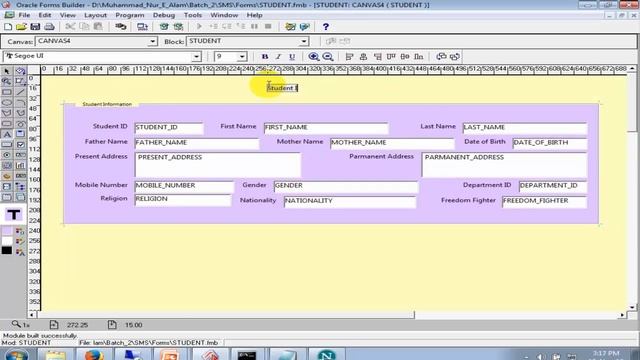
Task: Select the Rectangle drawing tool
Action: (7, 92)
